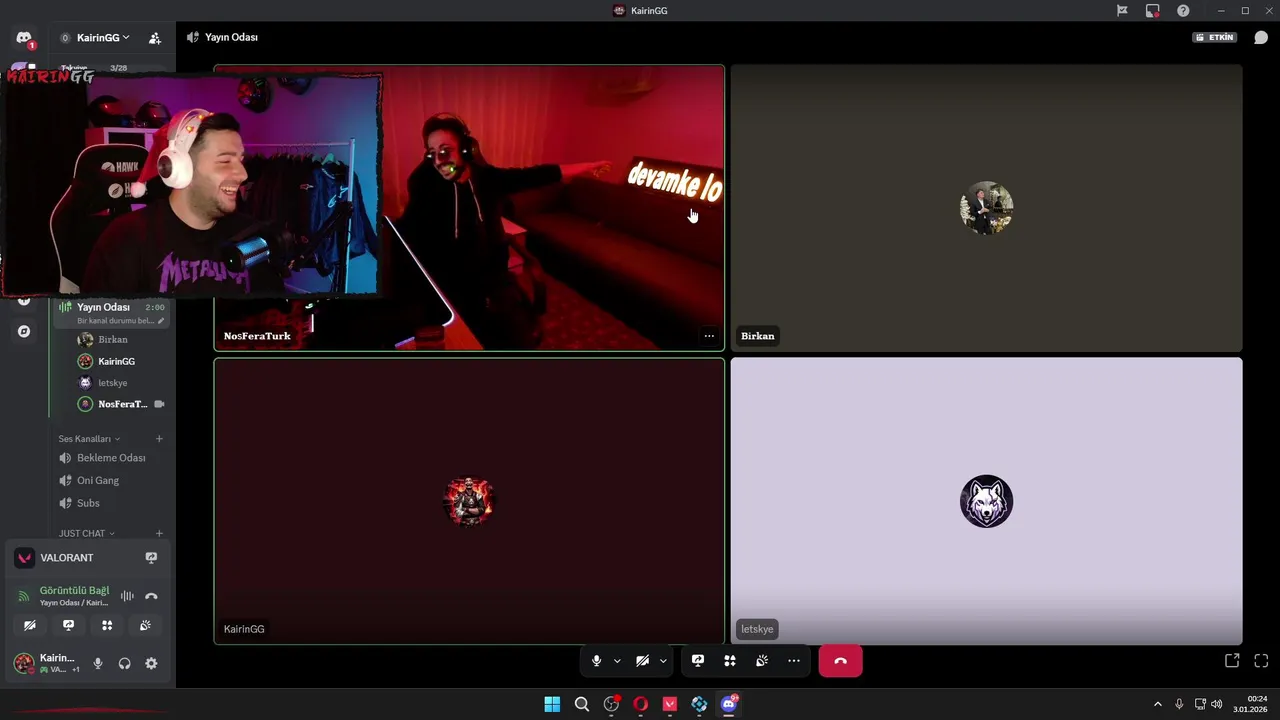Deafen with the headphones icon

click(x=124, y=663)
